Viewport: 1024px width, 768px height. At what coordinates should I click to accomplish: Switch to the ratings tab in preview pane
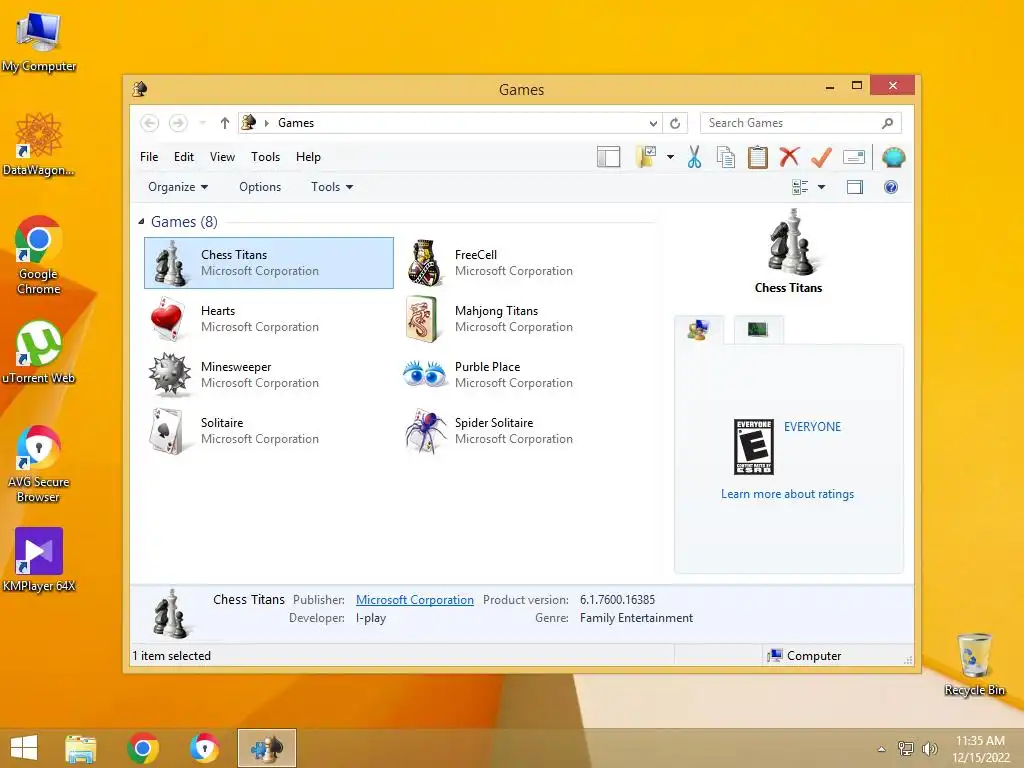[x=699, y=329]
